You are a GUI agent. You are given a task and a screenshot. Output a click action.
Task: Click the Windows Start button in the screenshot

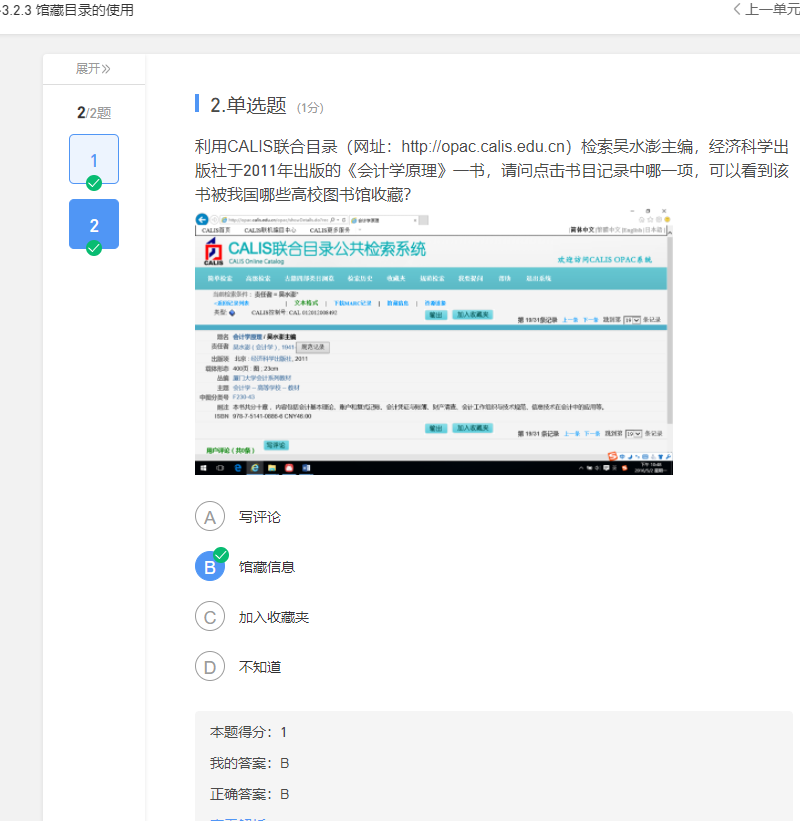click(x=203, y=467)
